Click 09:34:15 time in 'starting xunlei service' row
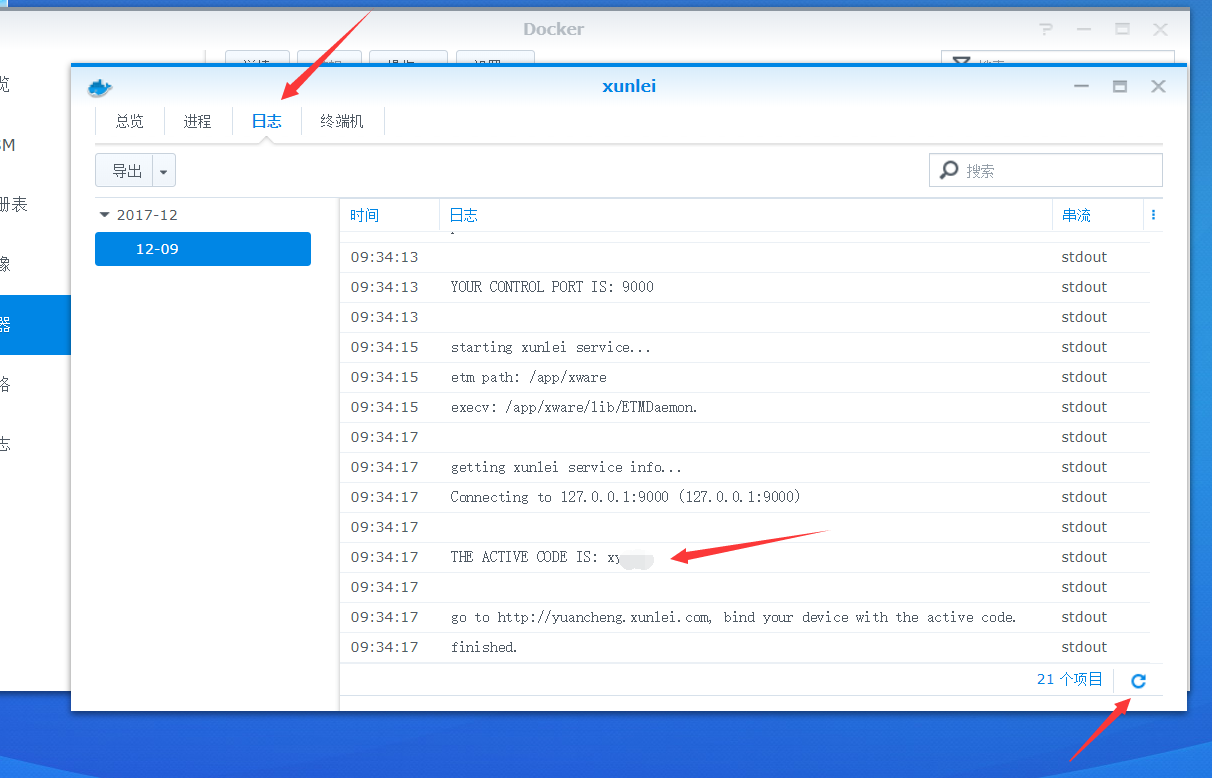 pyautogui.click(x=384, y=347)
